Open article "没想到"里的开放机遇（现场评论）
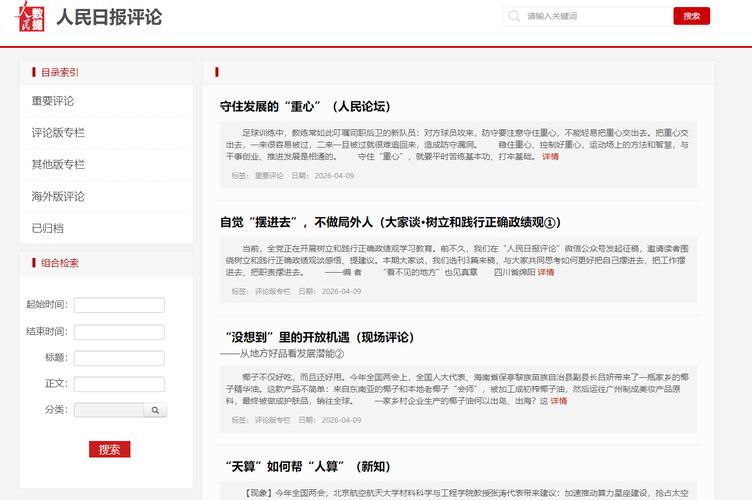This screenshot has width=752, height=500. click(x=320, y=337)
